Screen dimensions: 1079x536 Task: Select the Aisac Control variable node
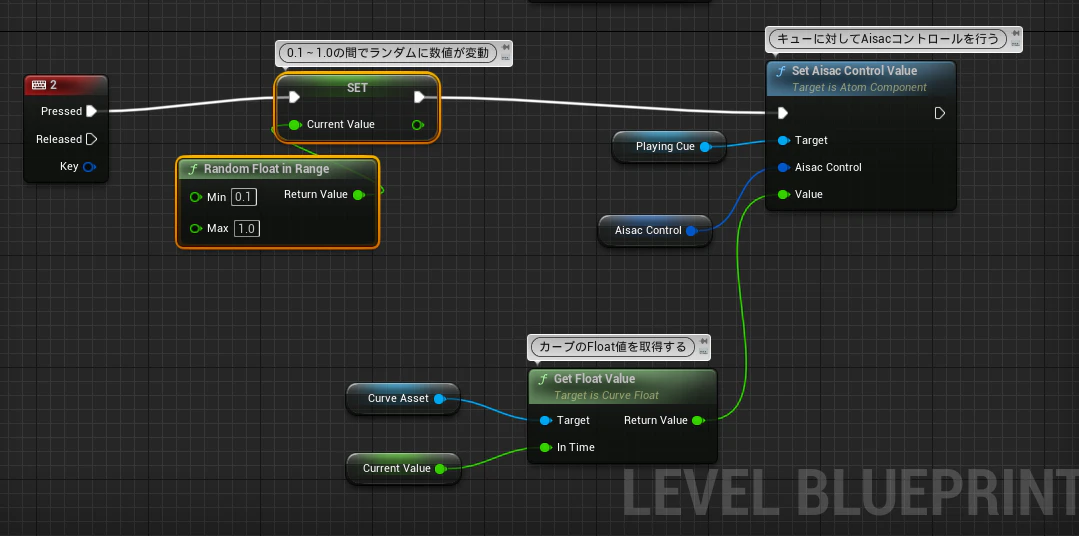(x=654, y=231)
